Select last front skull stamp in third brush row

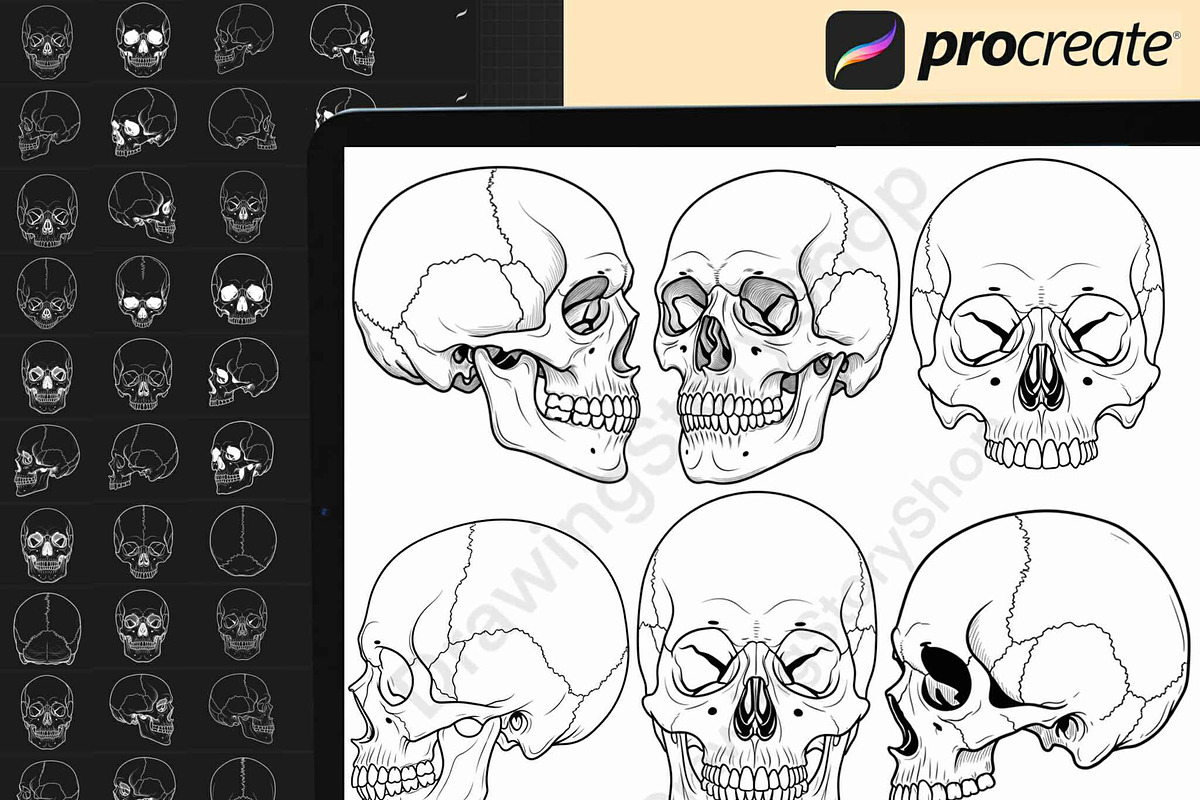[242, 206]
